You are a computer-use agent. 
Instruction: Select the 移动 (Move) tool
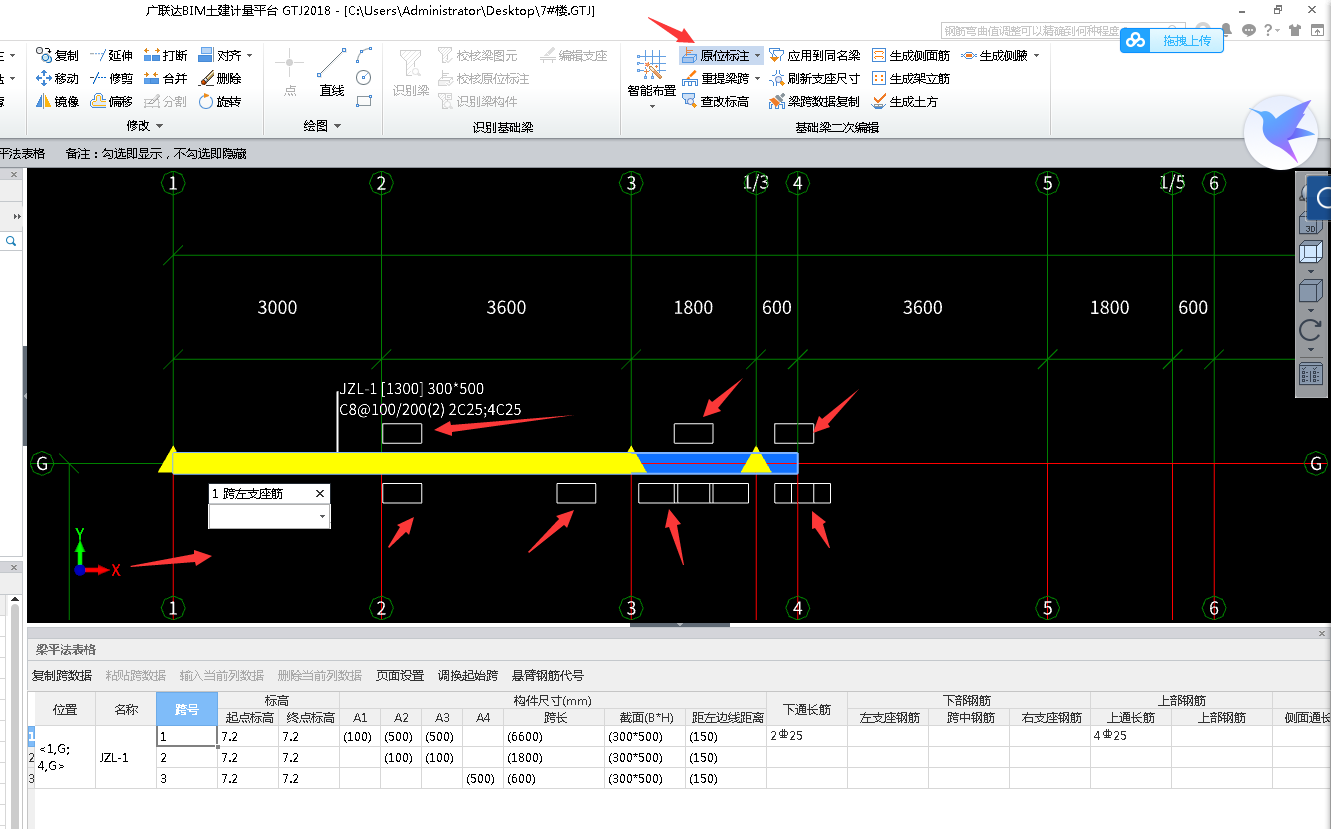point(57,78)
